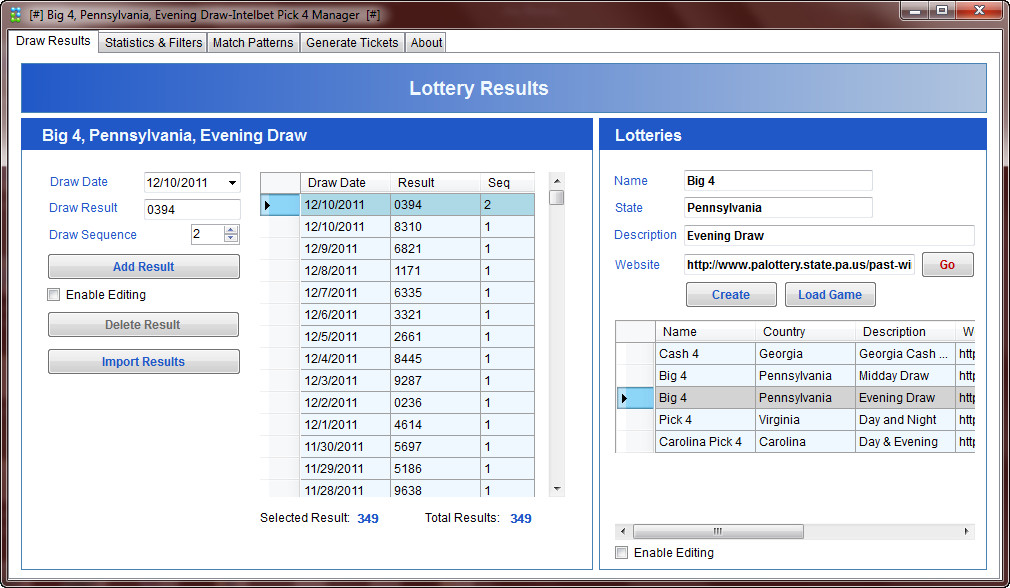
Task: Switch to Statistics & Filters tab
Action: (153, 43)
